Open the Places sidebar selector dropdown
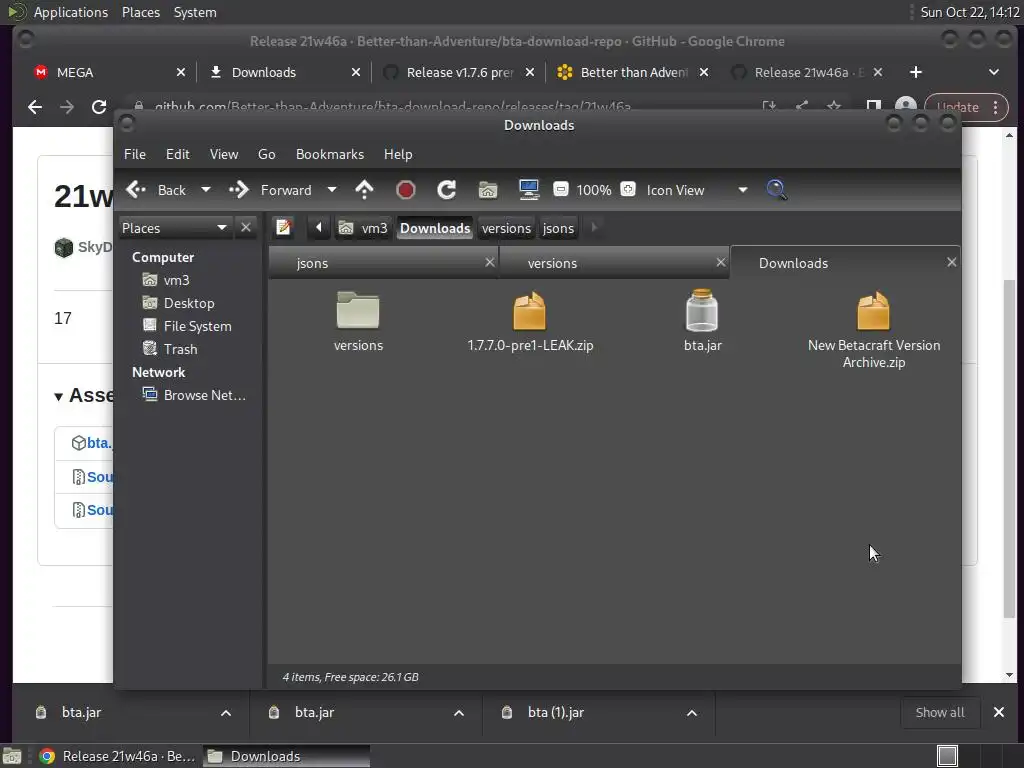Viewport: 1024px width, 768px height. 174,227
